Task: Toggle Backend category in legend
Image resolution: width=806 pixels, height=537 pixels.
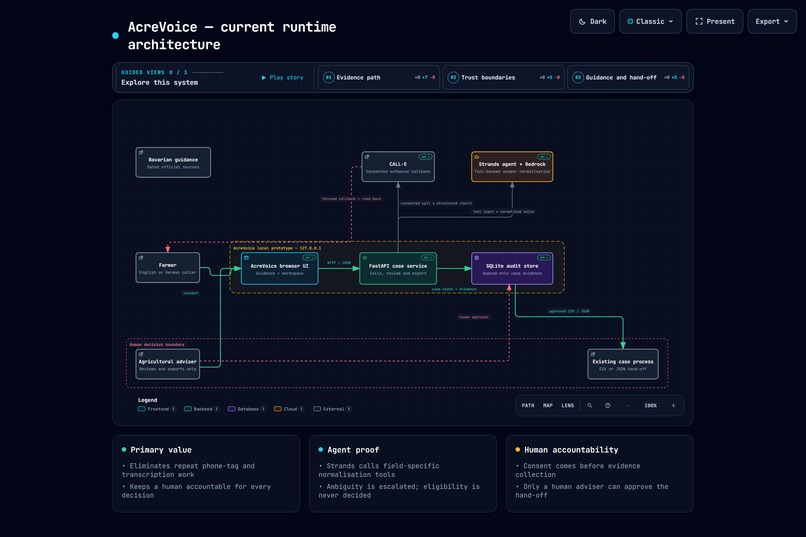Action: (202, 409)
